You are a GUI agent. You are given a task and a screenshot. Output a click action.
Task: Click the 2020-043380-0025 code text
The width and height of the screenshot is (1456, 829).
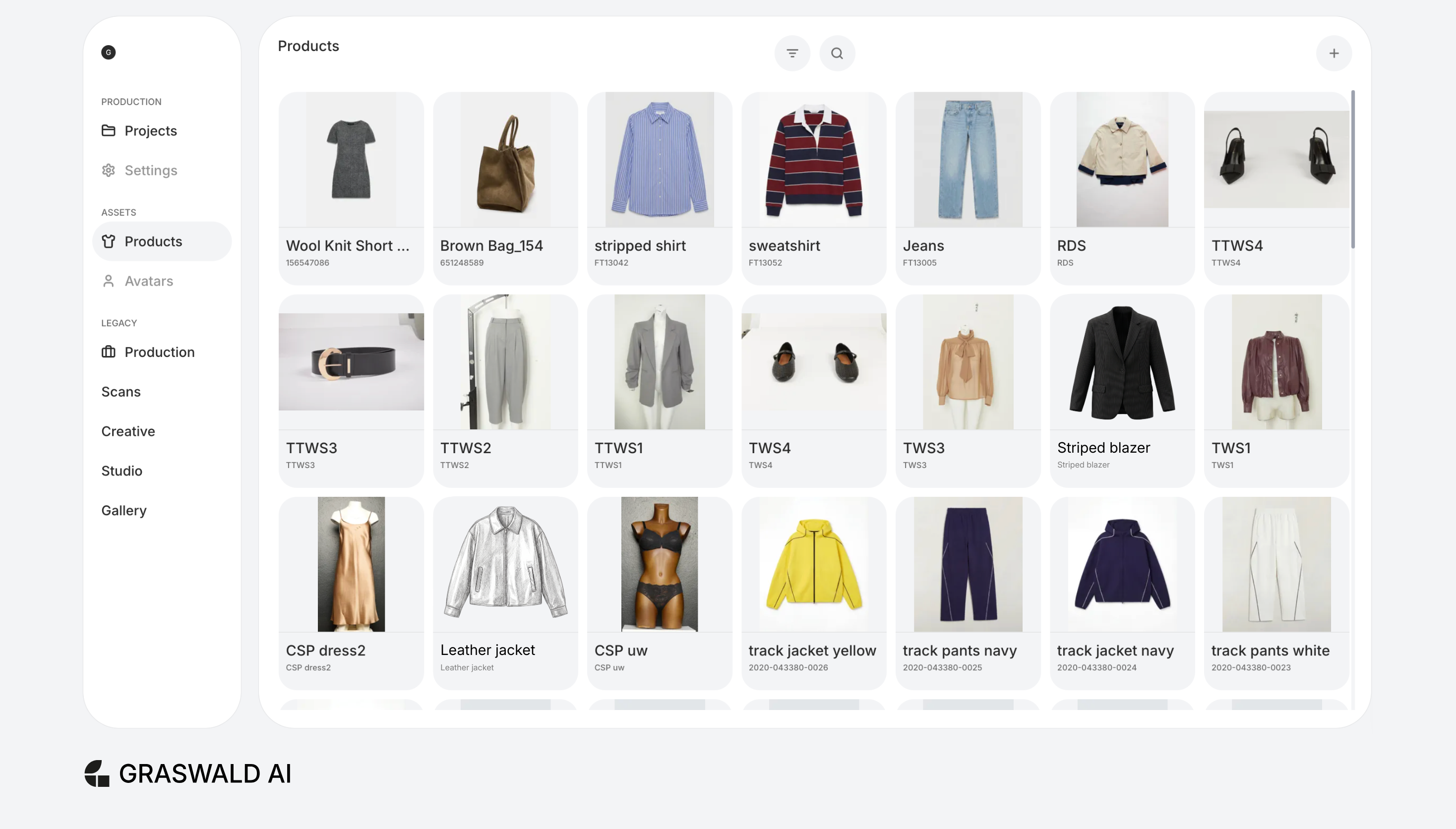(x=942, y=667)
